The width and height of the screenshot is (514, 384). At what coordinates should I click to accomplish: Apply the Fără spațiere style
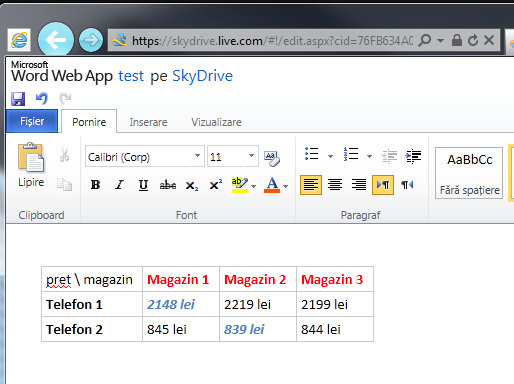(469, 173)
